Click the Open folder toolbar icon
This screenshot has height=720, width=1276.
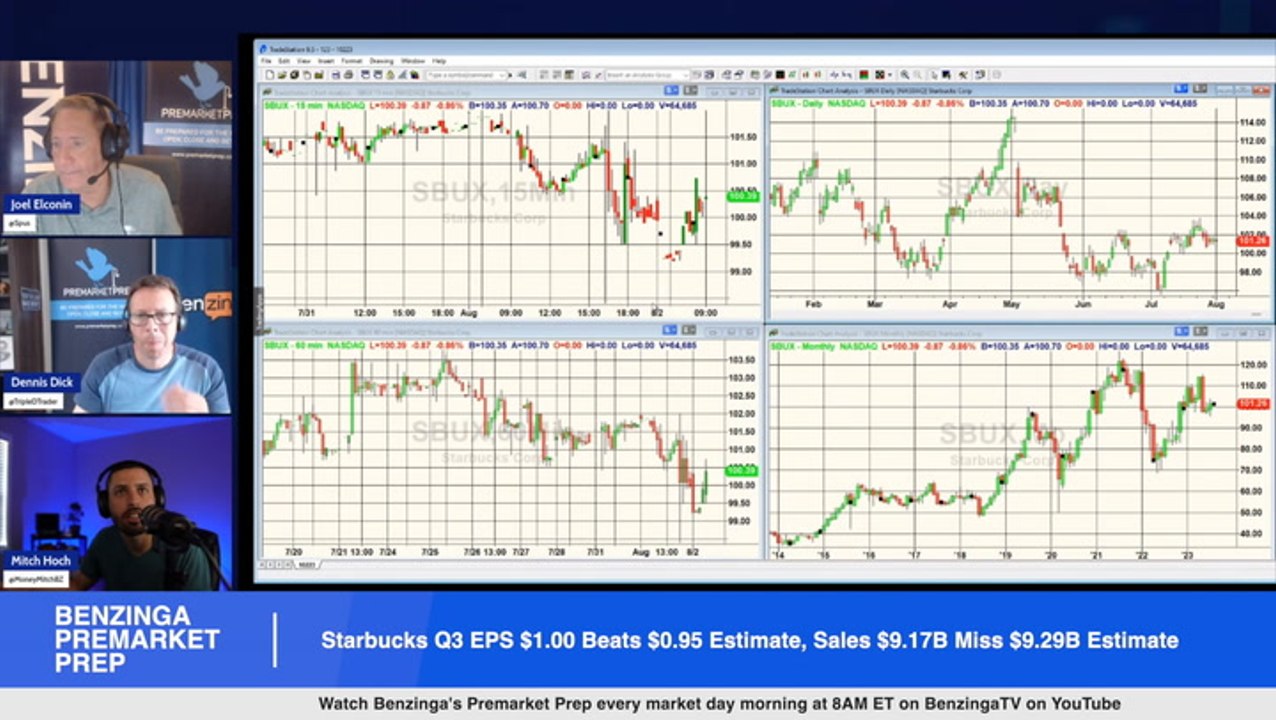(282, 75)
